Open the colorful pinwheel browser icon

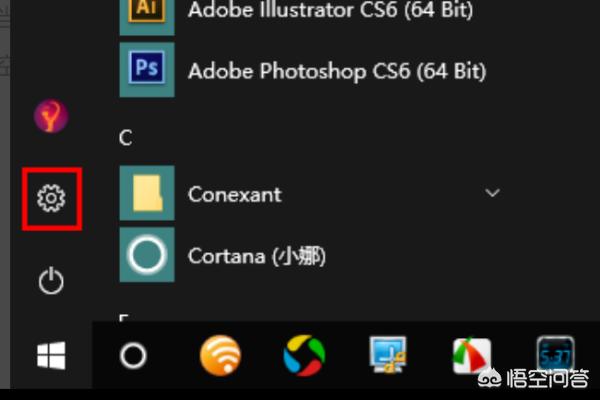[x=304, y=356]
